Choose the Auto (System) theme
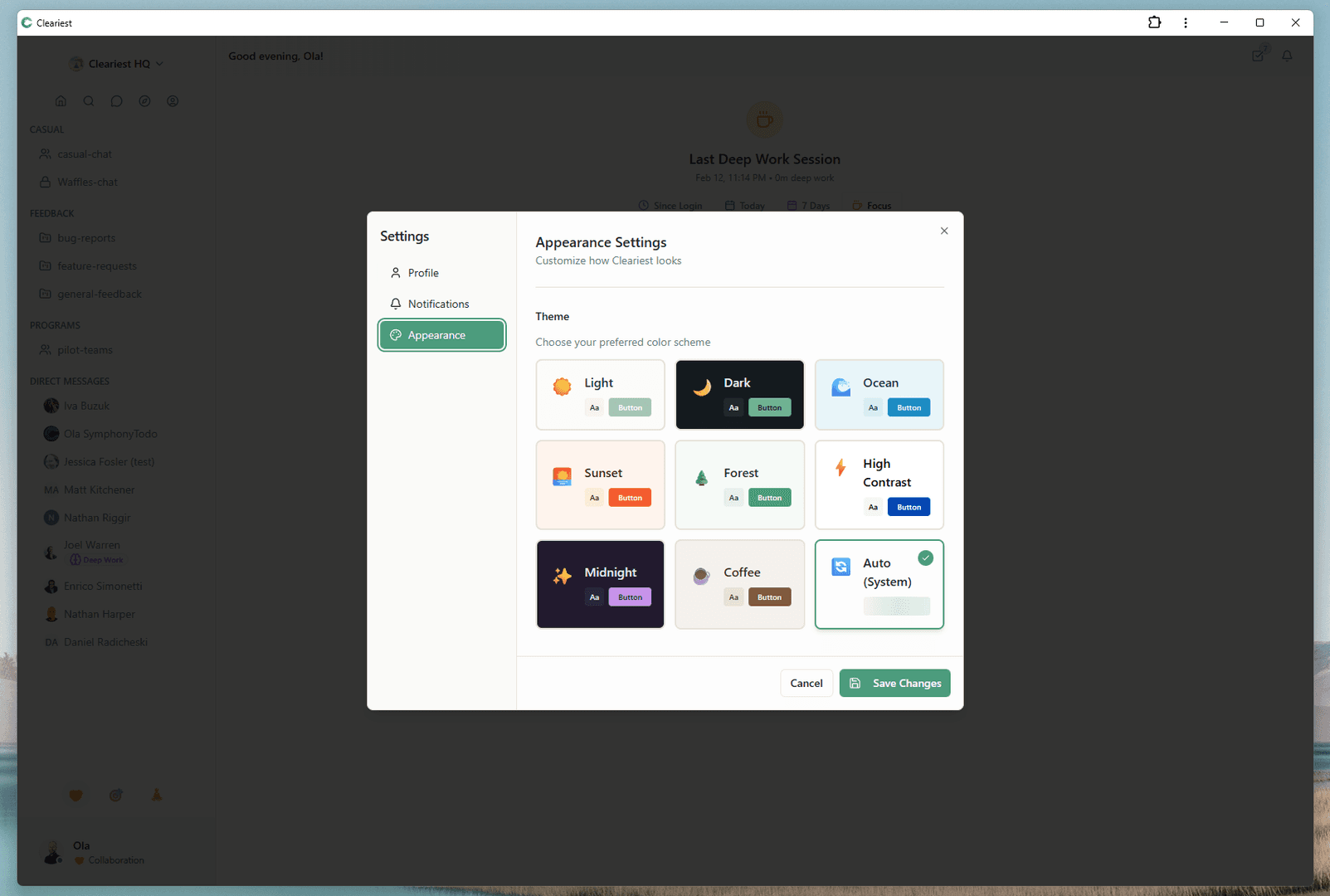 pyautogui.click(x=879, y=584)
